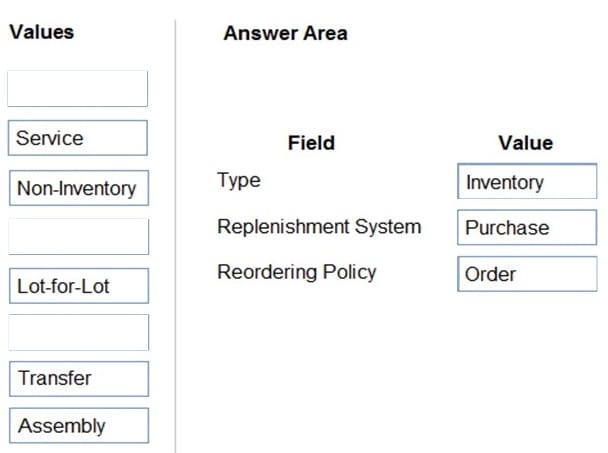The image size is (608, 453).
Task: Click the Type field label
Action: (x=238, y=181)
